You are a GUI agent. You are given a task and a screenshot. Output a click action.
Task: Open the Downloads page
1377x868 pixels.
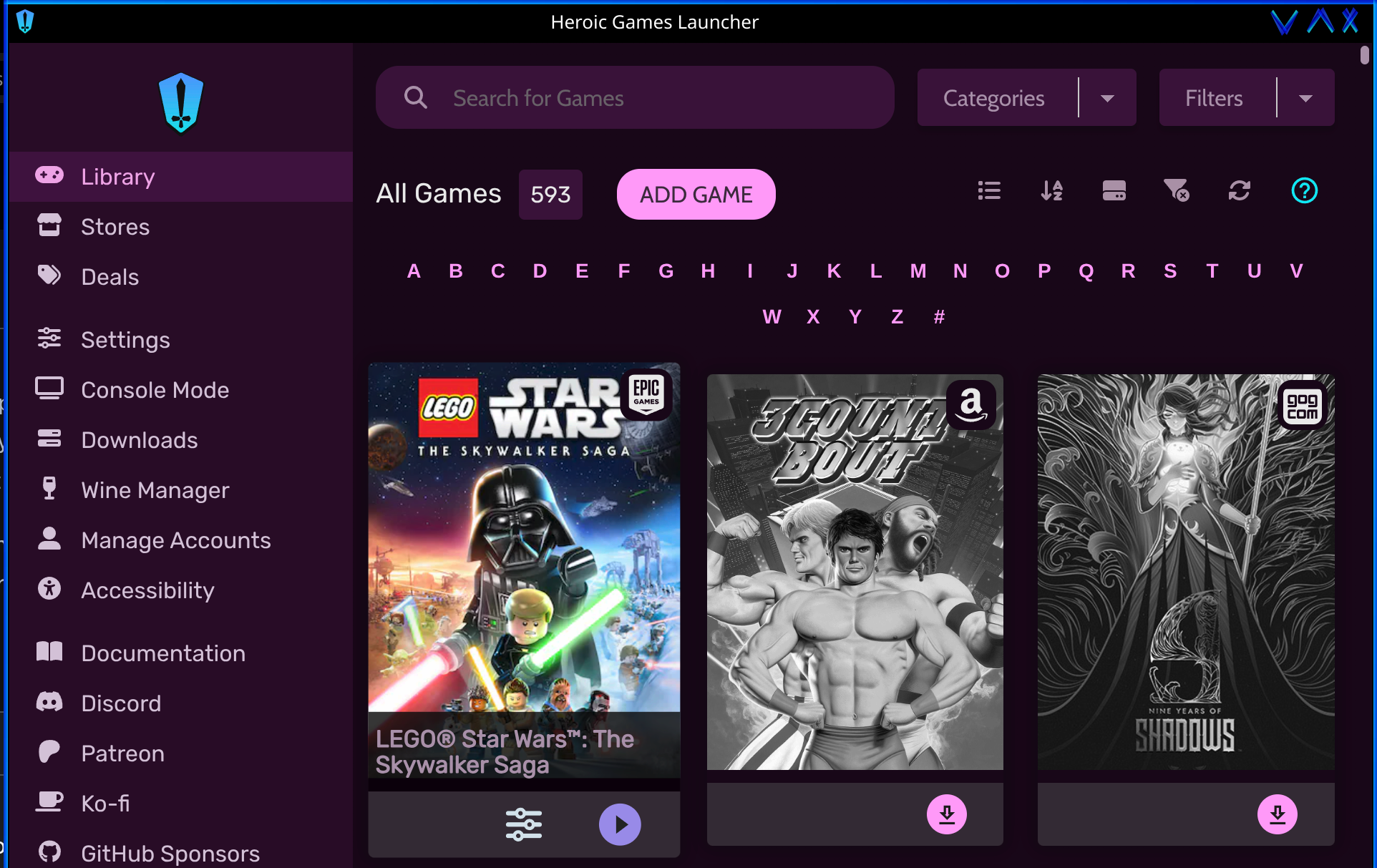(181, 440)
